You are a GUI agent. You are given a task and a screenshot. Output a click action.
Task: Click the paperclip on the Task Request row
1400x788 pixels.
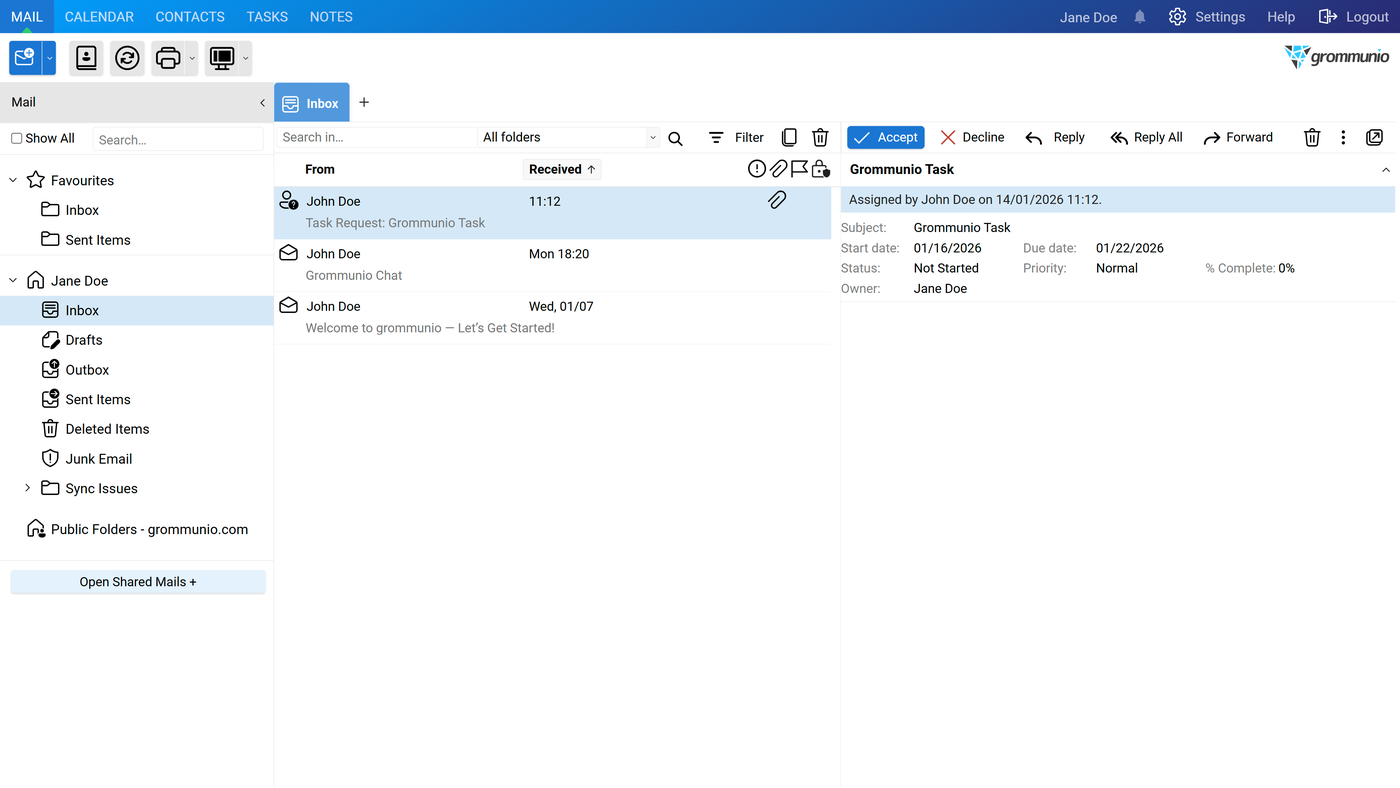[777, 201]
